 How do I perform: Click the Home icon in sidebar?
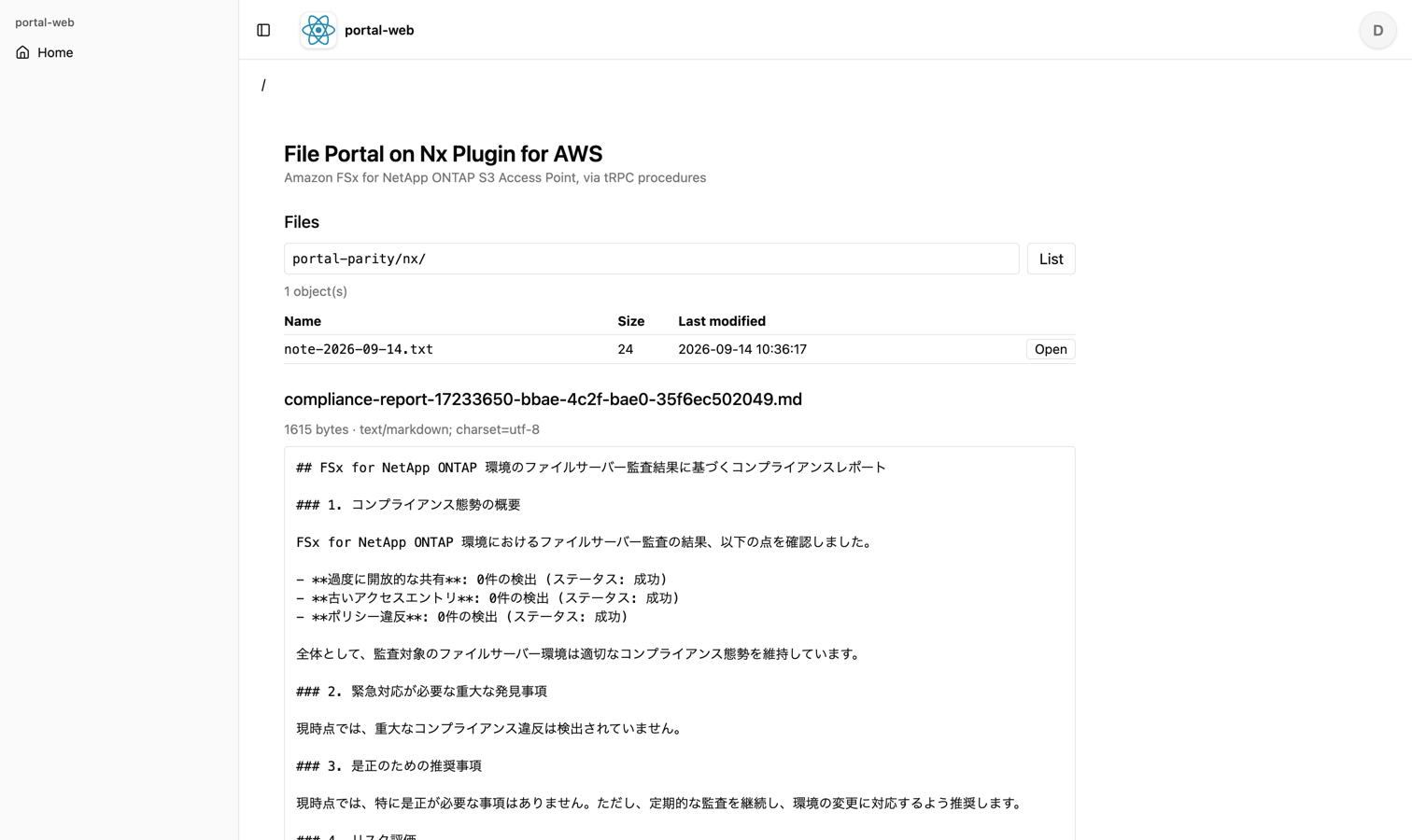(x=23, y=52)
